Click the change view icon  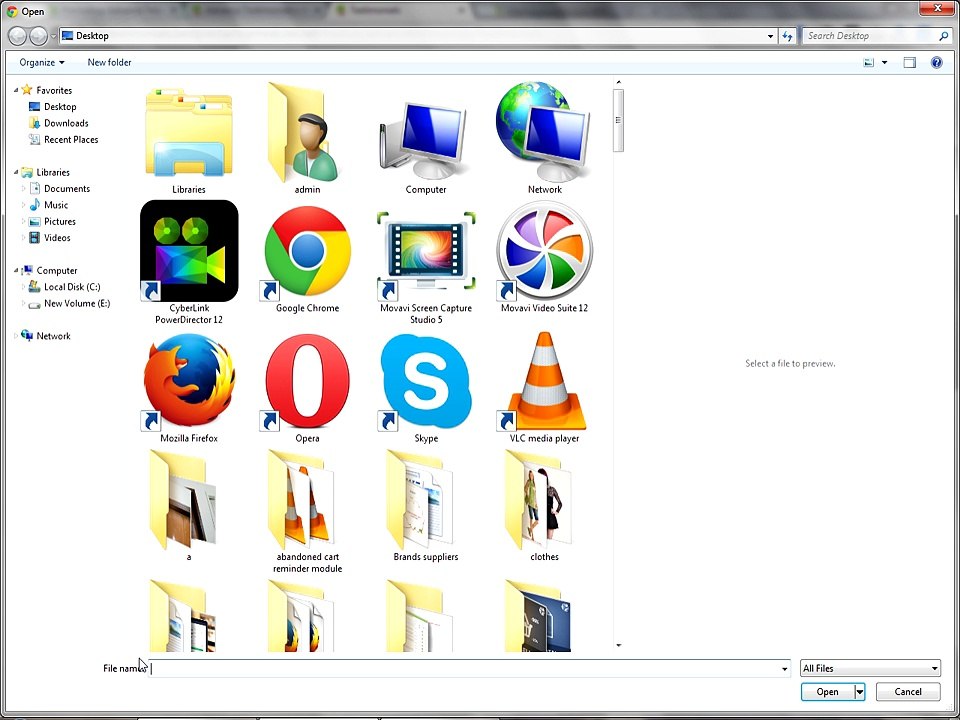click(x=869, y=62)
